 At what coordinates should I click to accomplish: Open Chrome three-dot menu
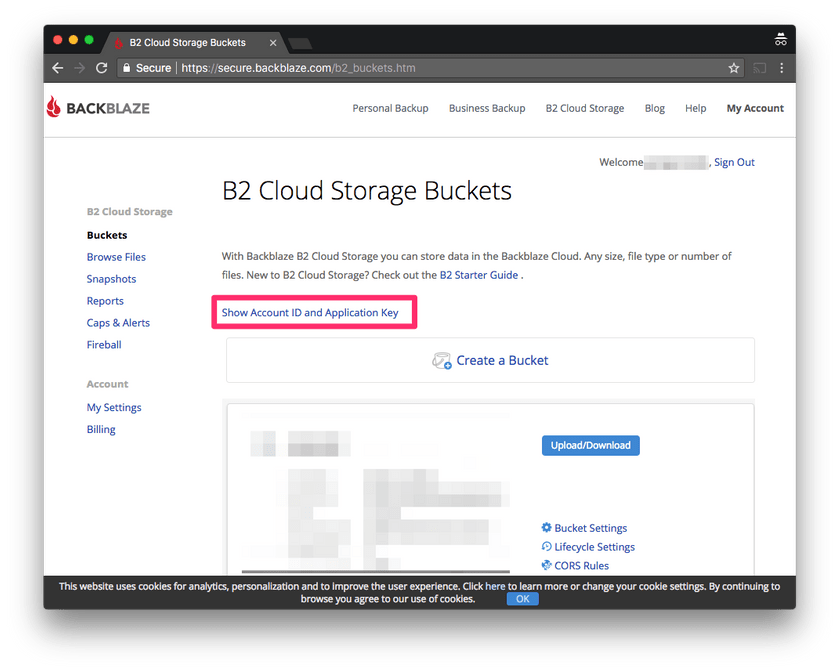782,68
